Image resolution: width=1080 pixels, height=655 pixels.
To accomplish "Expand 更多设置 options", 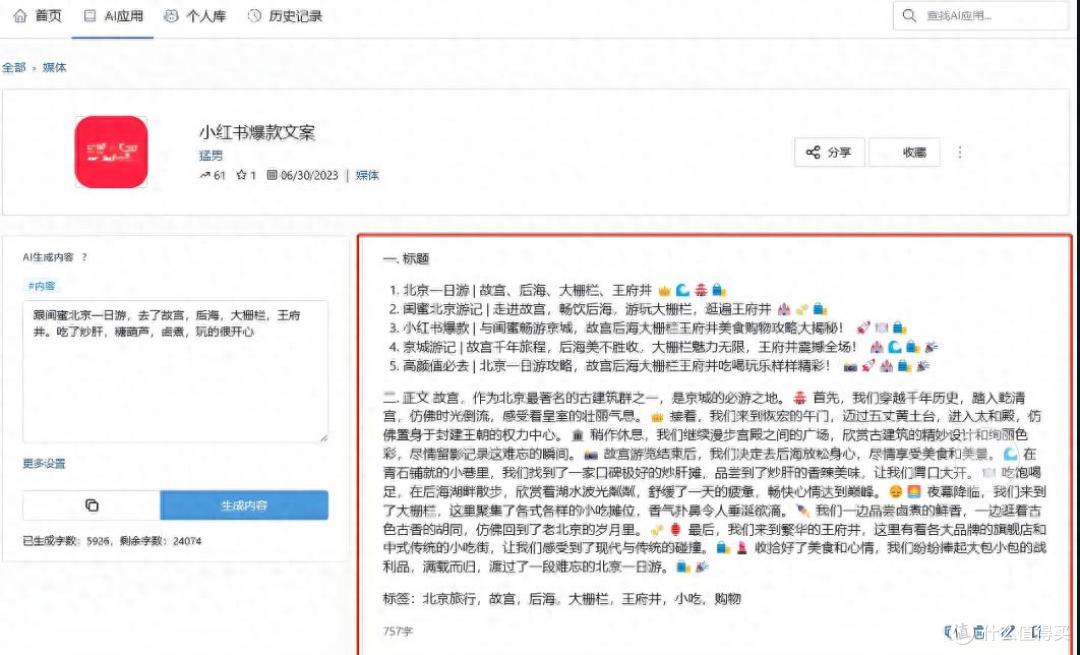I will click(44, 464).
